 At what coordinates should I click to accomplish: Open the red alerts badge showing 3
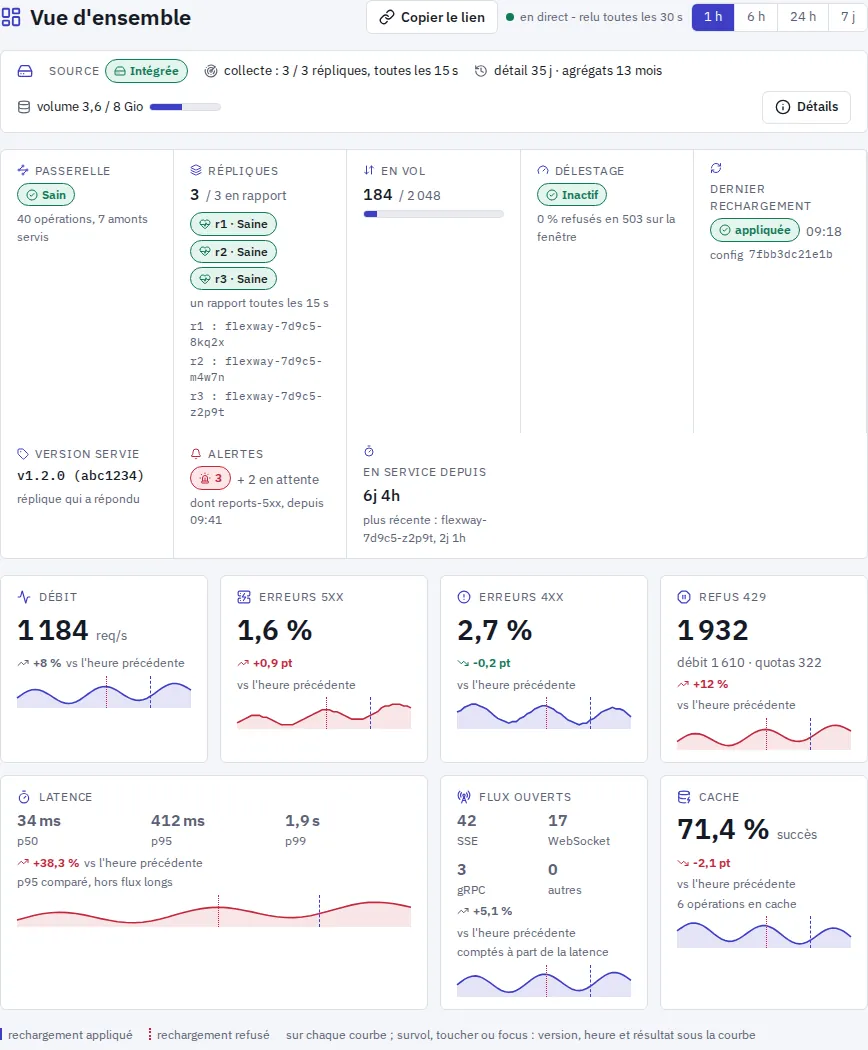(210, 479)
